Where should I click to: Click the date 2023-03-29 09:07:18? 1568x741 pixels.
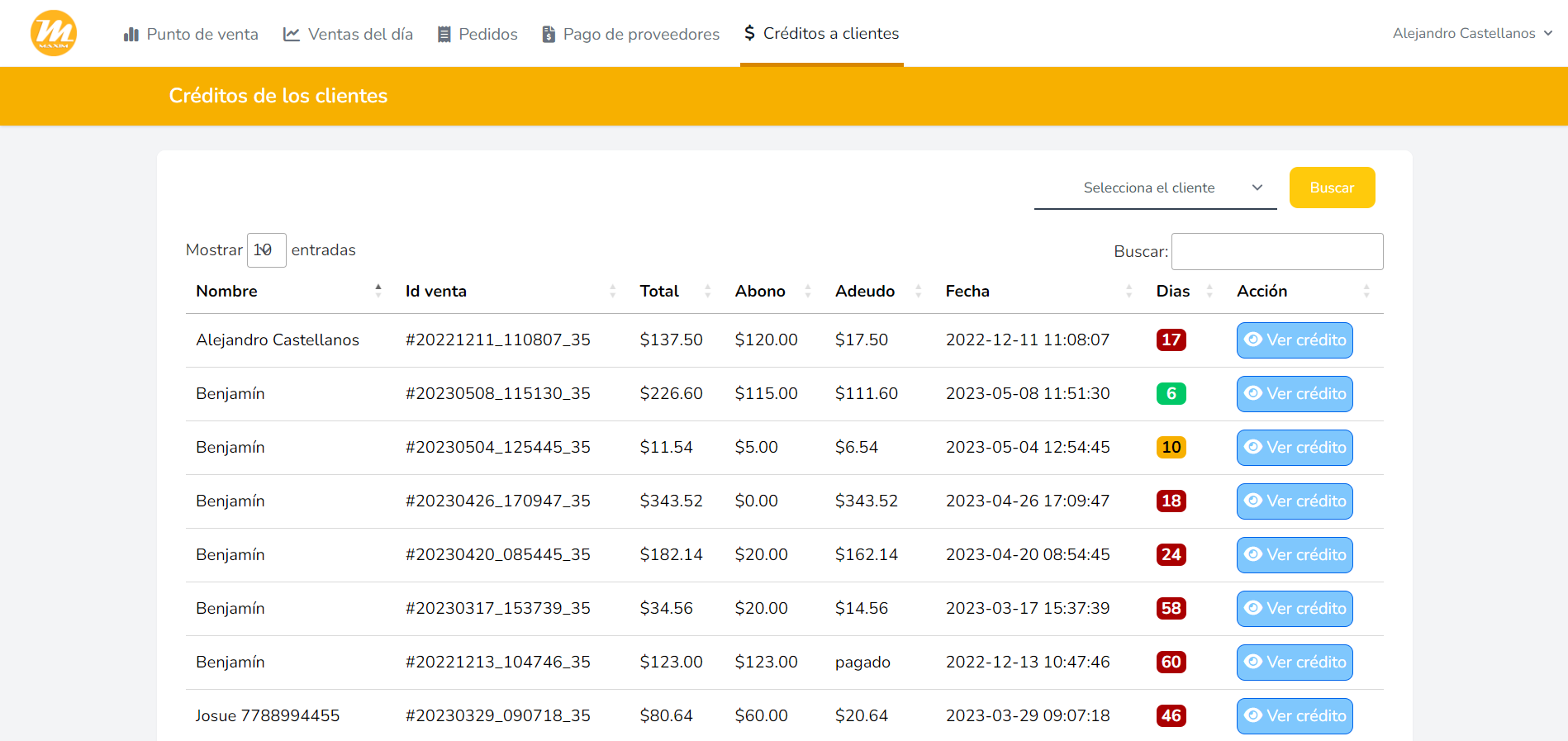[x=1028, y=715]
